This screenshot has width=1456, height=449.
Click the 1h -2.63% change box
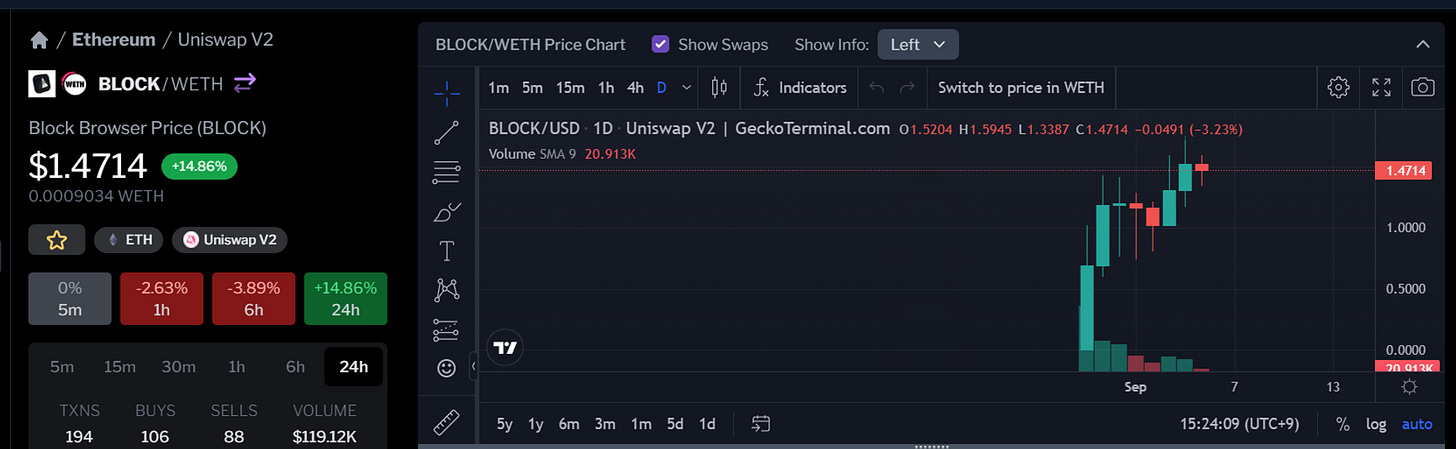pos(161,298)
